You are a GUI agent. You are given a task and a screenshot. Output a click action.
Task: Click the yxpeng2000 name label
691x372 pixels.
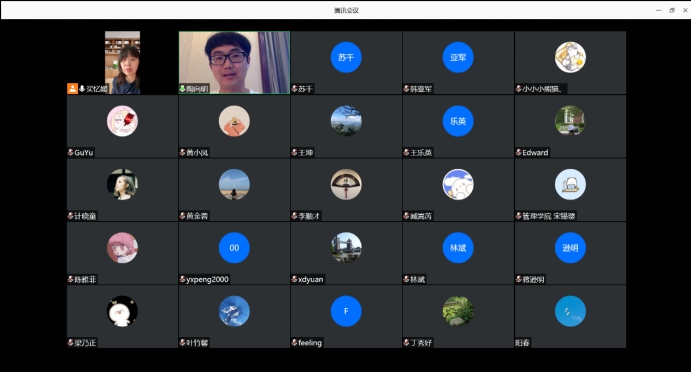207,279
